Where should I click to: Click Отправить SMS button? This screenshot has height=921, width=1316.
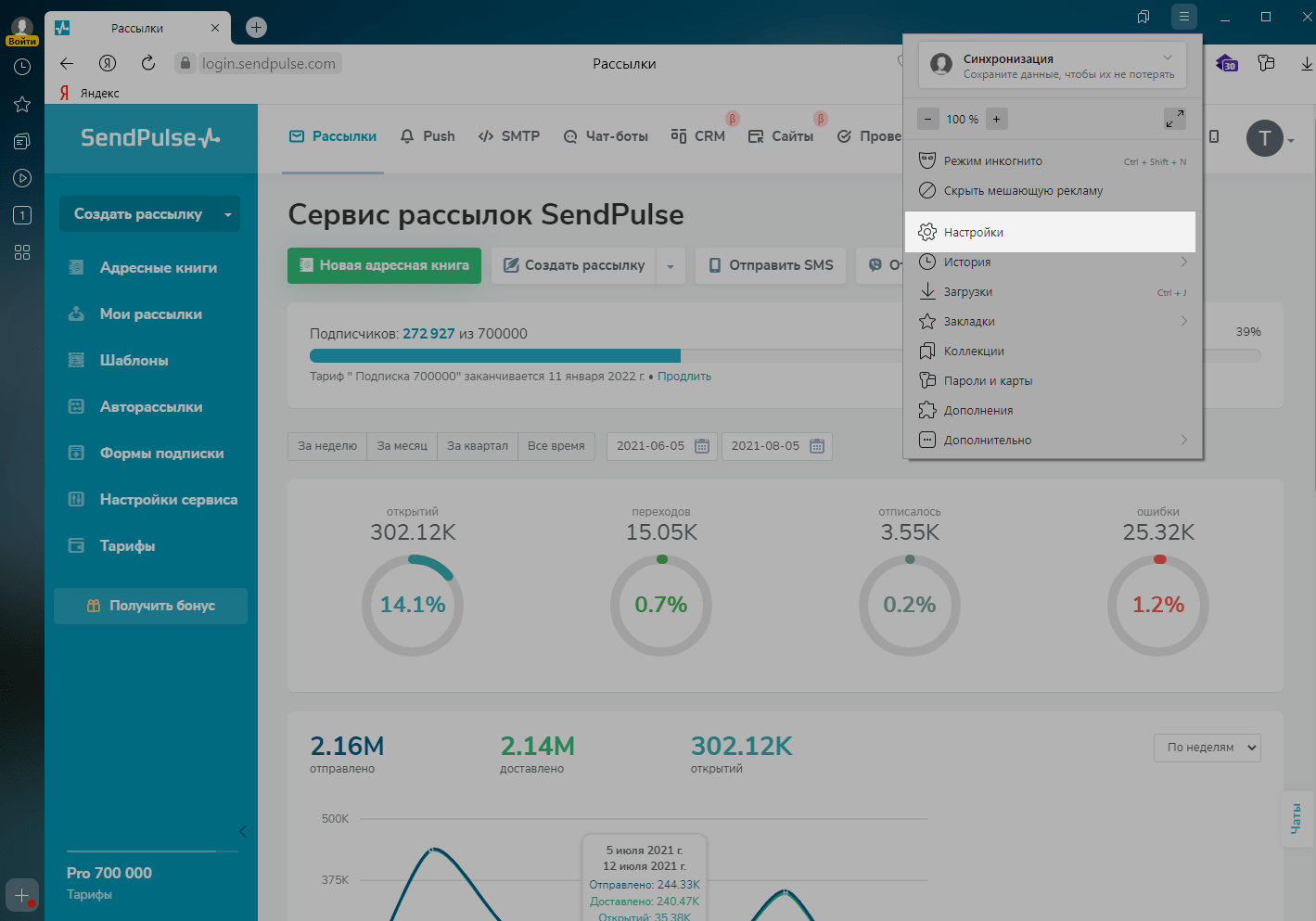771,265
